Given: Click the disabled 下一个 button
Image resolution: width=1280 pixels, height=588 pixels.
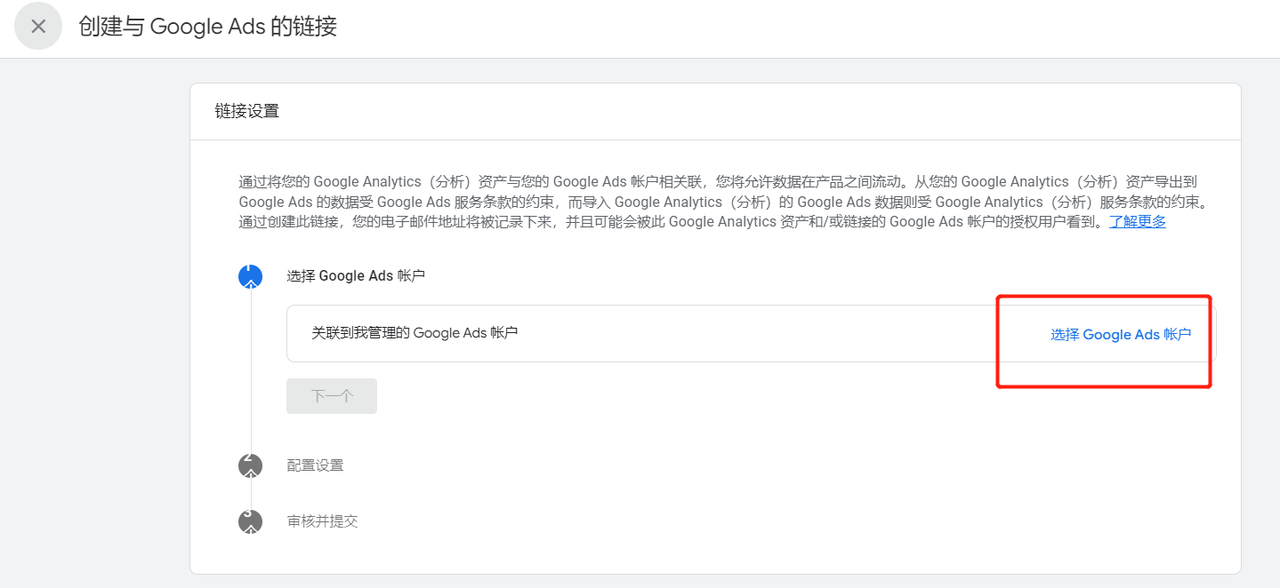Looking at the screenshot, I should click(332, 396).
